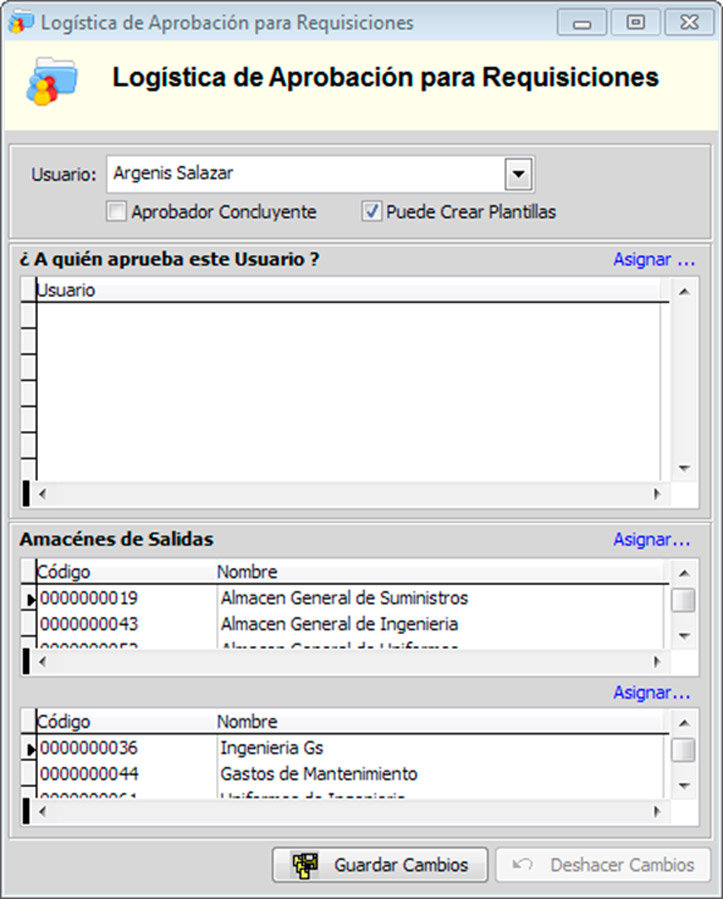The width and height of the screenshot is (723, 899).
Task: Select row Almacen General de Suministros
Action: 343,599
